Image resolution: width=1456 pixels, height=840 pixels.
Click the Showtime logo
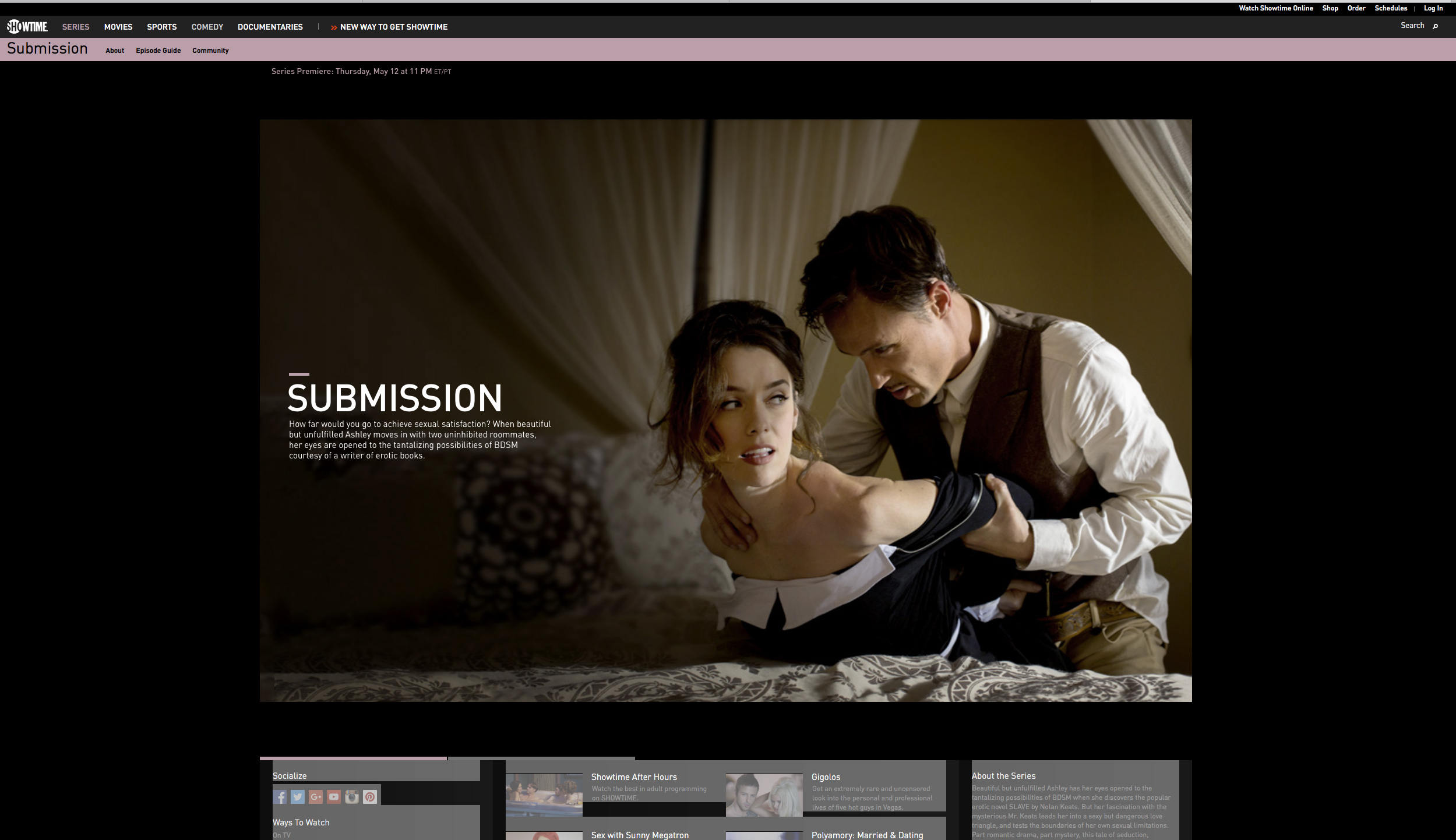[x=27, y=27]
